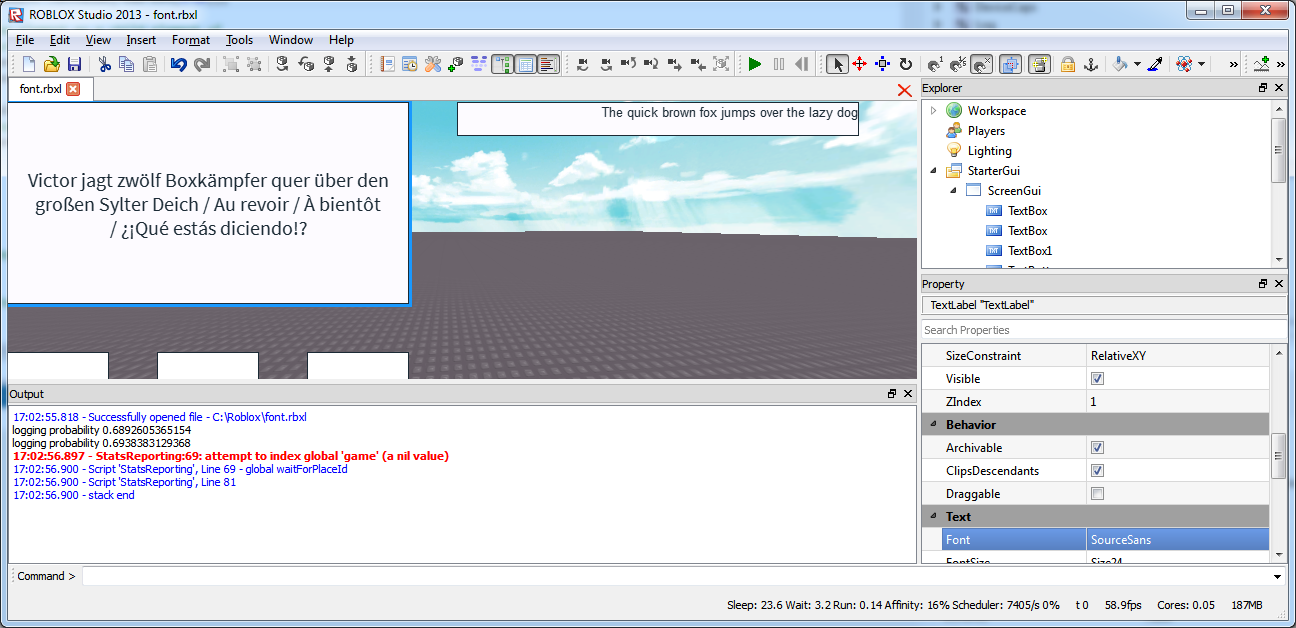Click the Reset playback button
This screenshot has height=628, width=1296.
pos(801,64)
